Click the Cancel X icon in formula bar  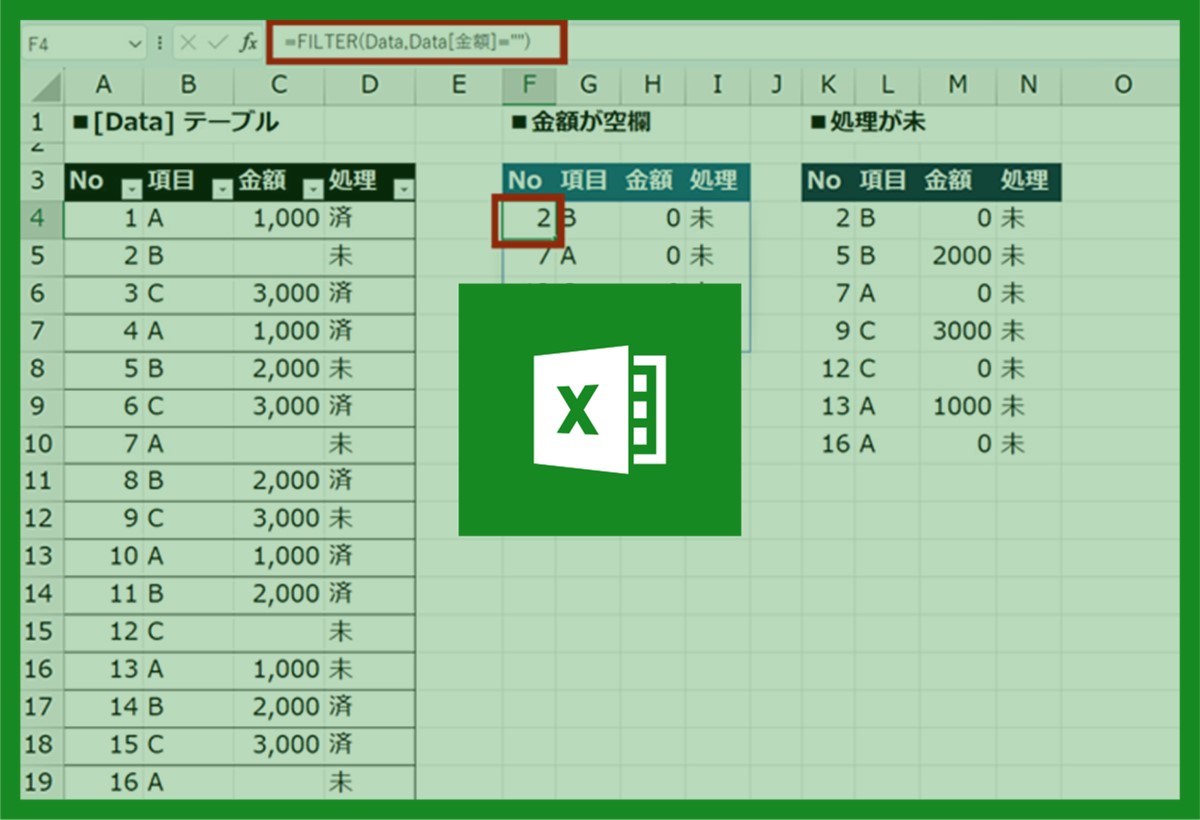[190, 43]
